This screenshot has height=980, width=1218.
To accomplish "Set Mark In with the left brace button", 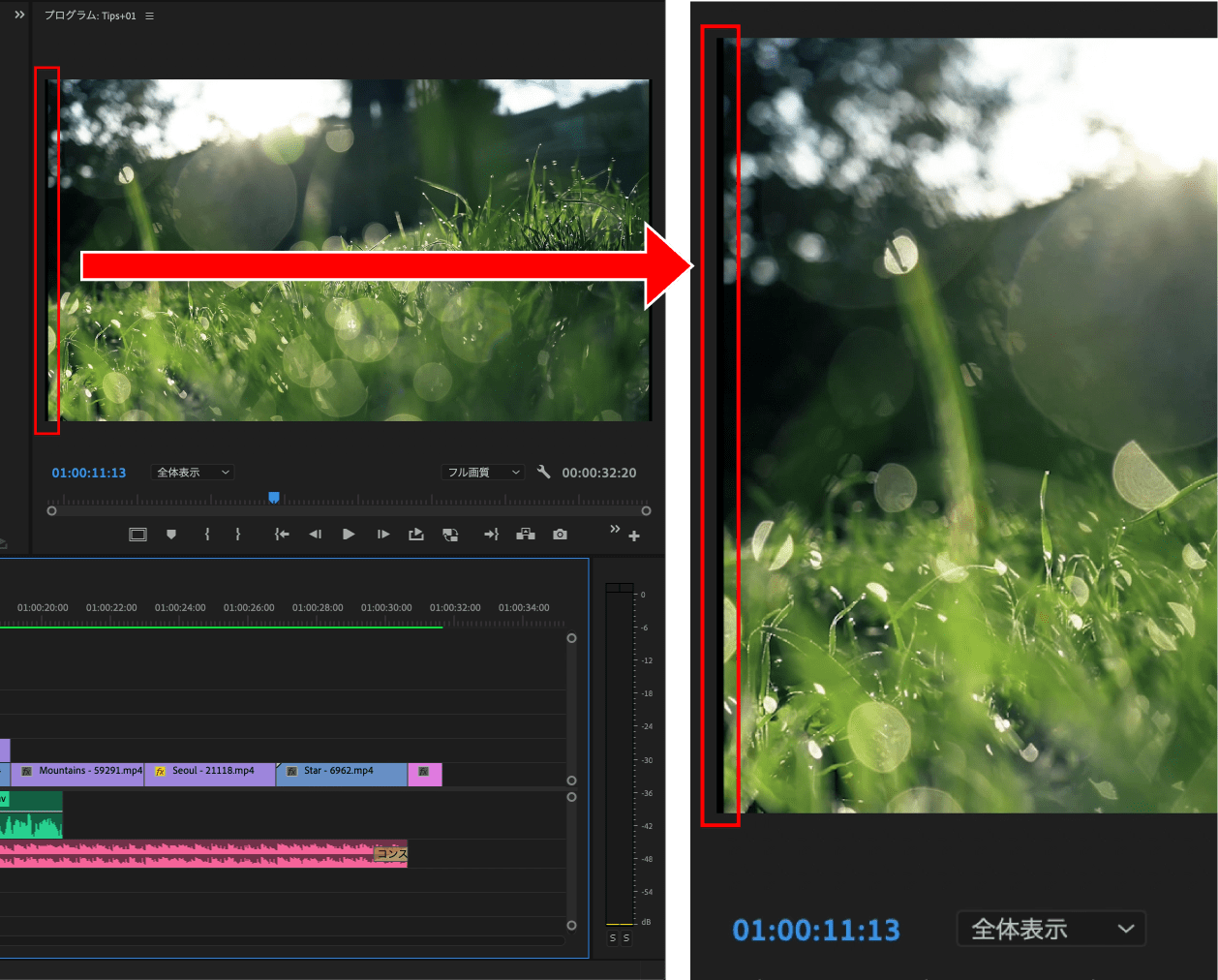I will click(206, 535).
